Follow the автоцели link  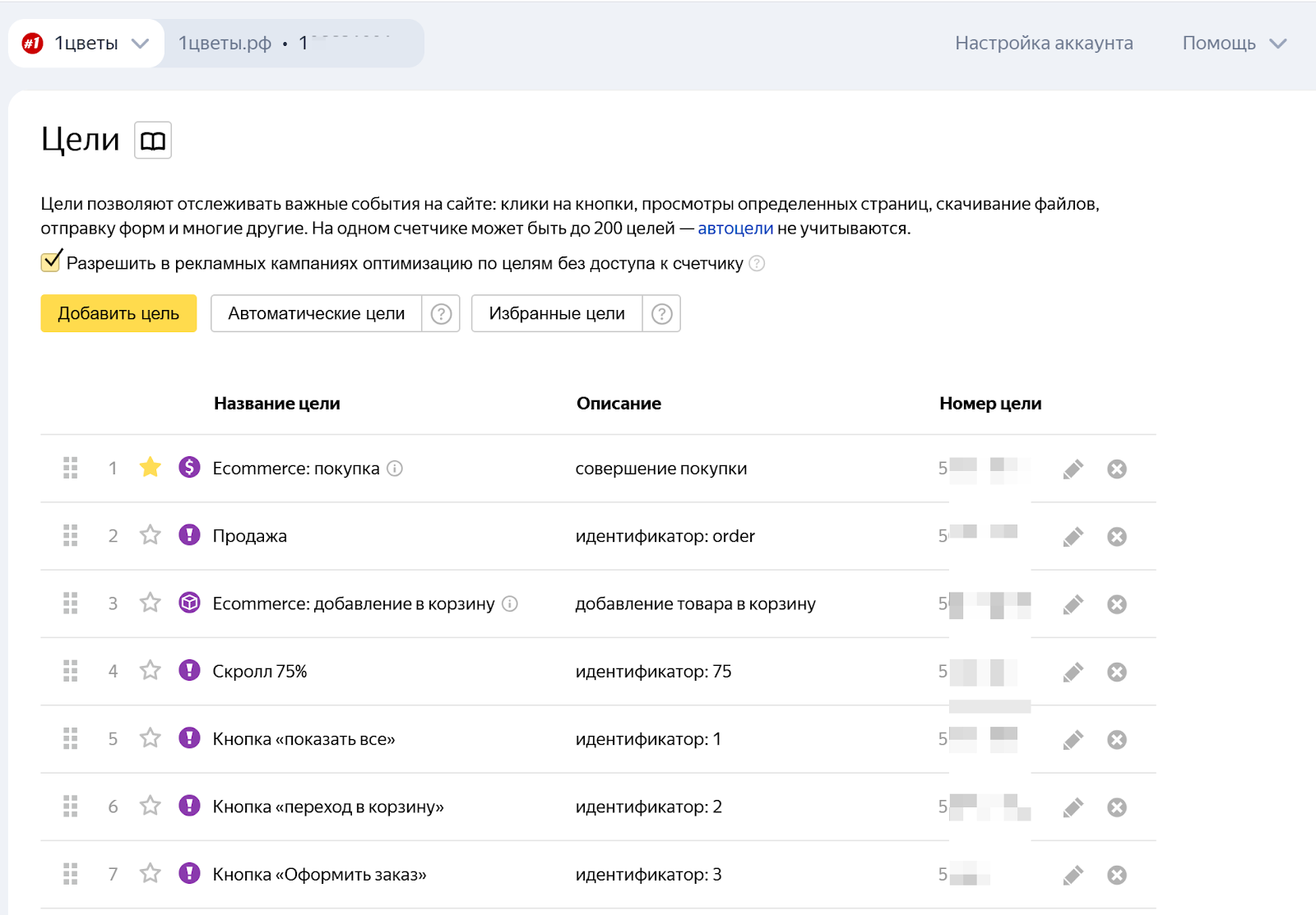point(734,229)
